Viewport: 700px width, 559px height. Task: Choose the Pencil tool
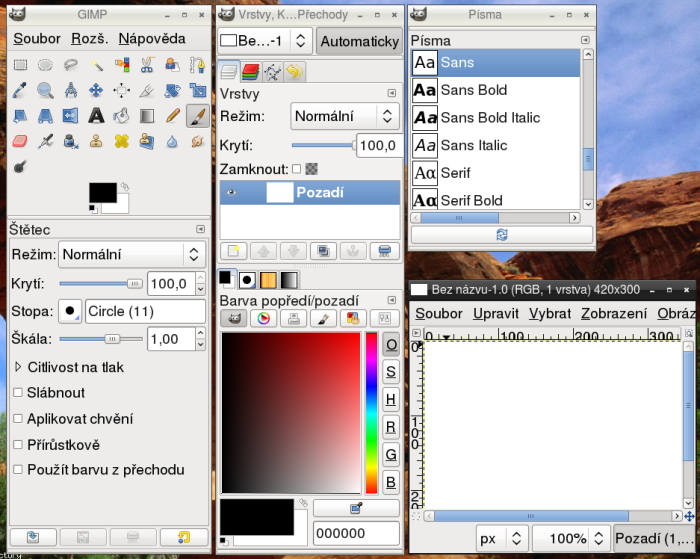click(172, 116)
